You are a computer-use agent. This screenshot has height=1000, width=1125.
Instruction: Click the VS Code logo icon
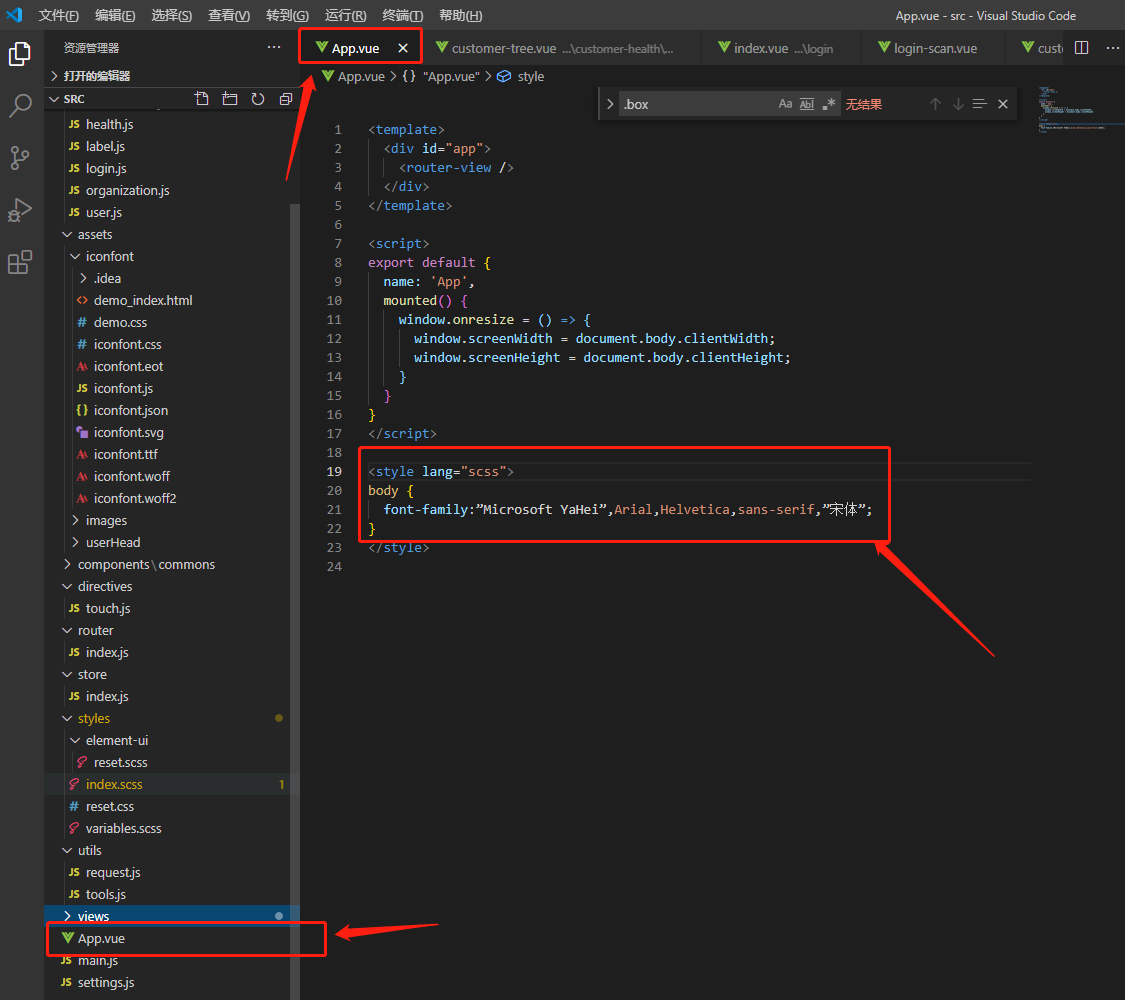14,15
